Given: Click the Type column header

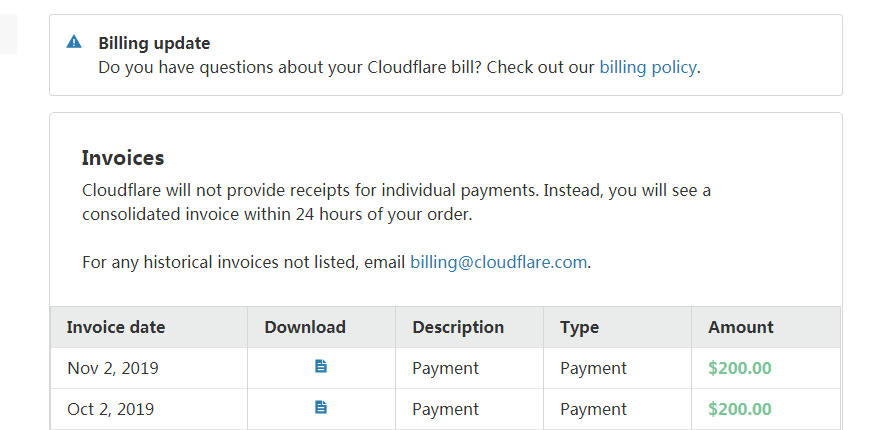Looking at the screenshot, I should [x=579, y=327].
